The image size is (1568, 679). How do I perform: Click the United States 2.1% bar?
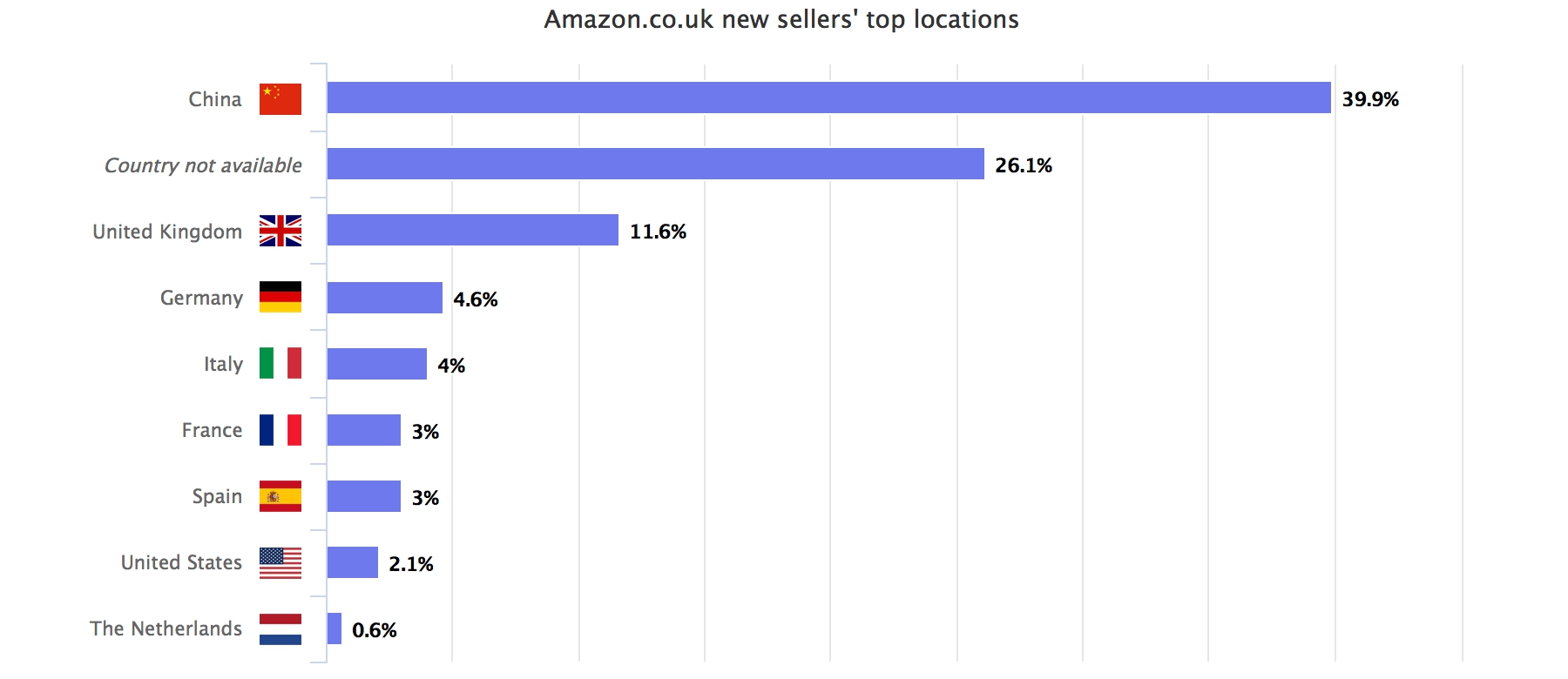352,562
